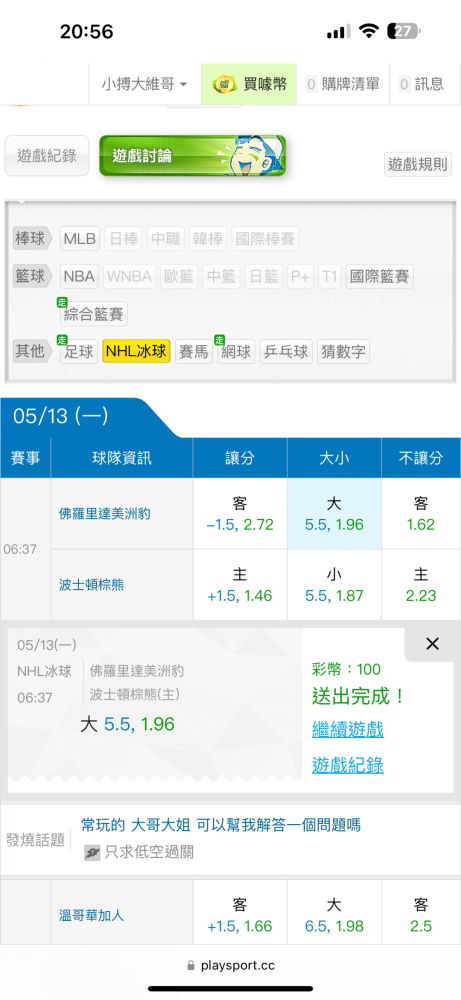This screenshot has height=1000, width=461.
Task: Choose 主 2.23 moneyline for 波士頓棕熊
Action: (421, 585)
